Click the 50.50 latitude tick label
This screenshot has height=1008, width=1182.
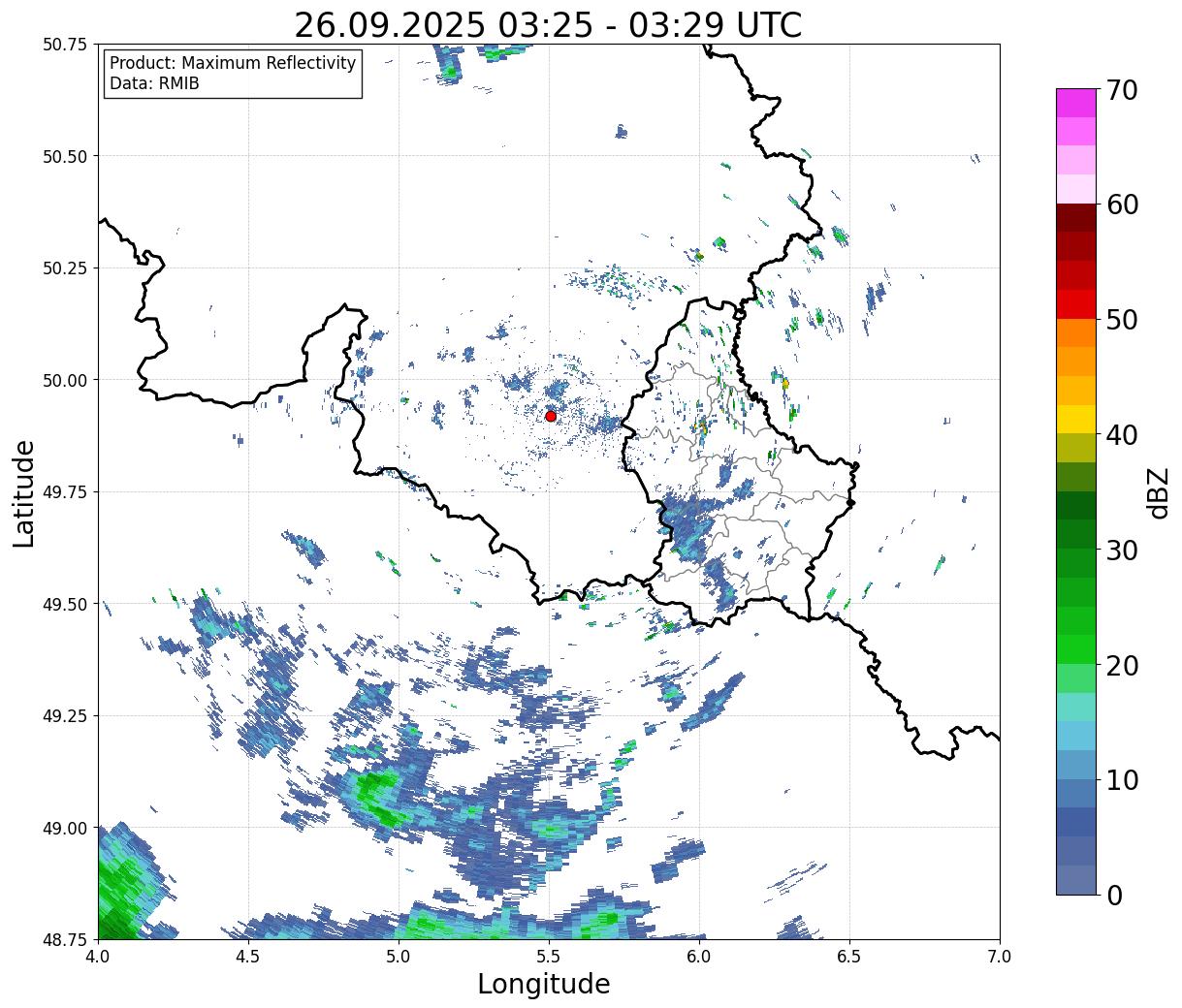click(x=65, y=156)
